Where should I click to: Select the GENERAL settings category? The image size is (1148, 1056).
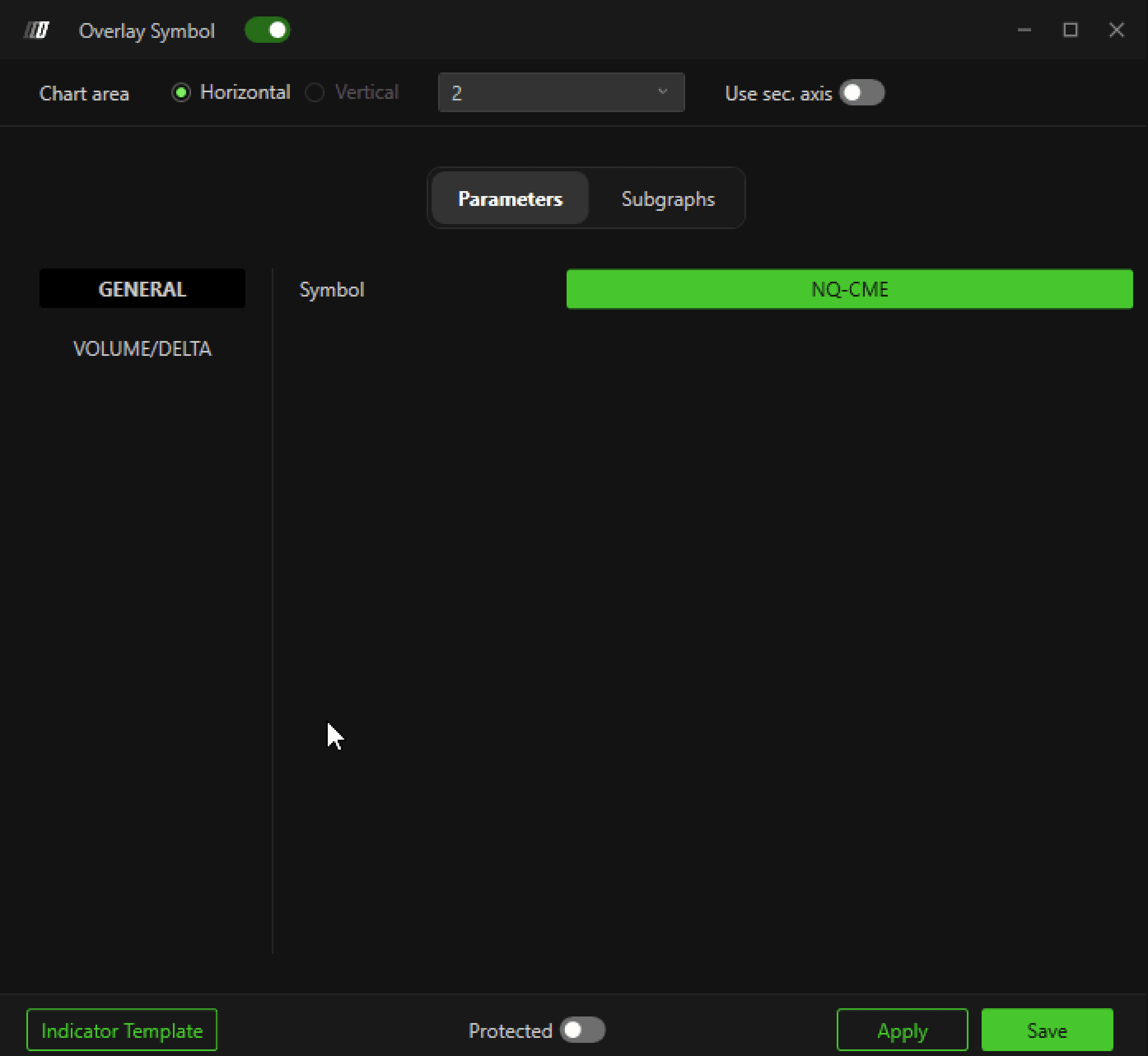(142, 289)
